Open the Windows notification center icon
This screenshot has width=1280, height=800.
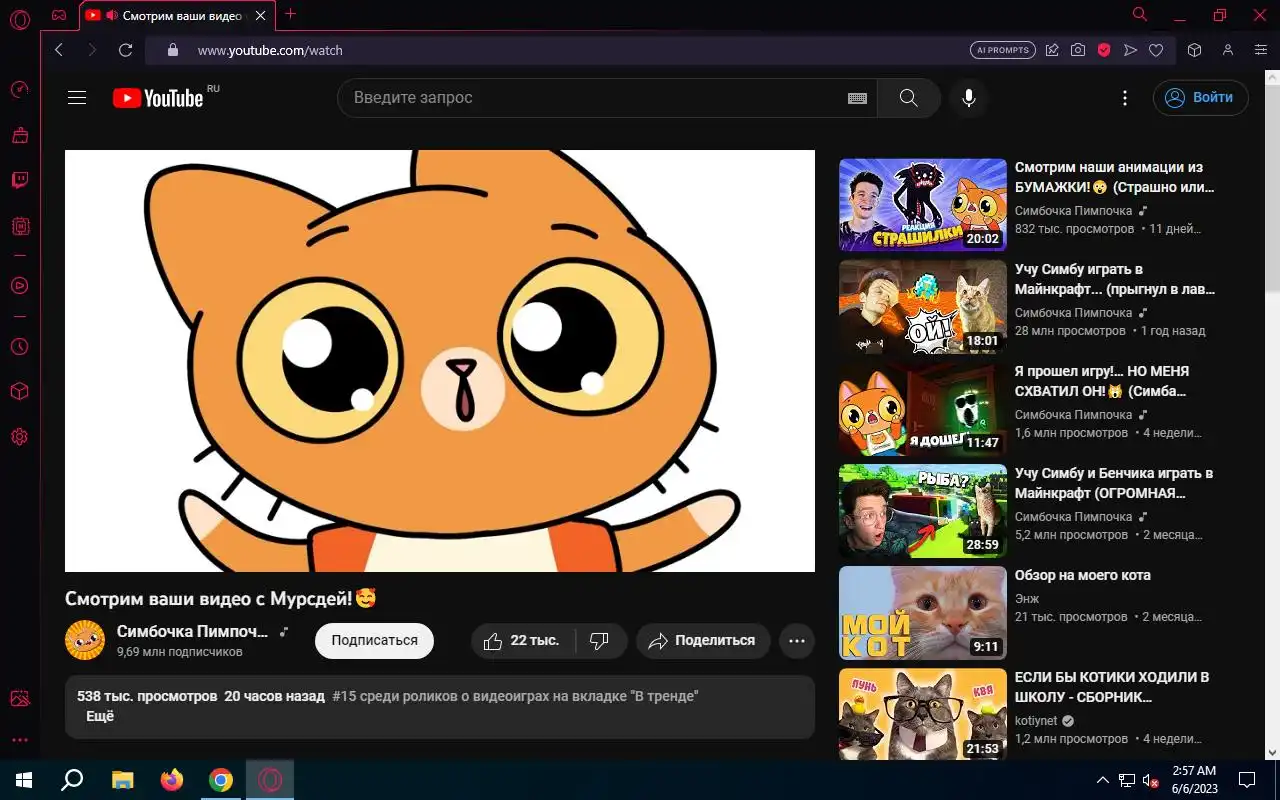point(1247,780)
